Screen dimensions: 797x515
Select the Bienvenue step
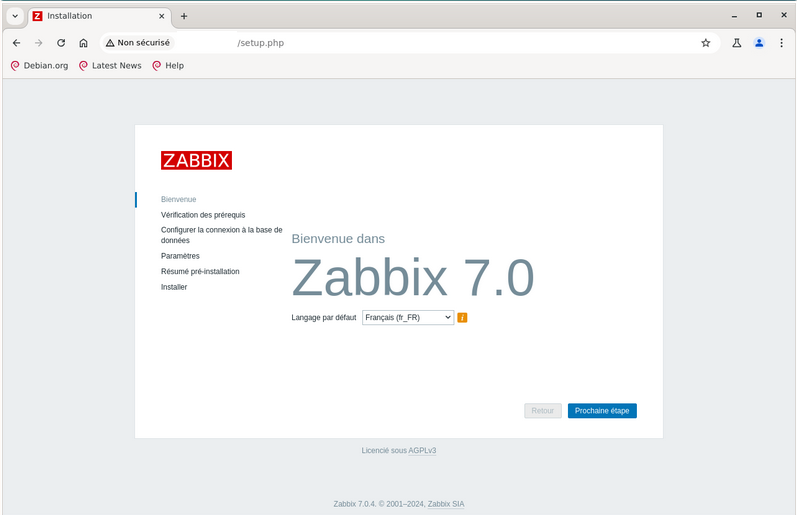tap(178, 199)
